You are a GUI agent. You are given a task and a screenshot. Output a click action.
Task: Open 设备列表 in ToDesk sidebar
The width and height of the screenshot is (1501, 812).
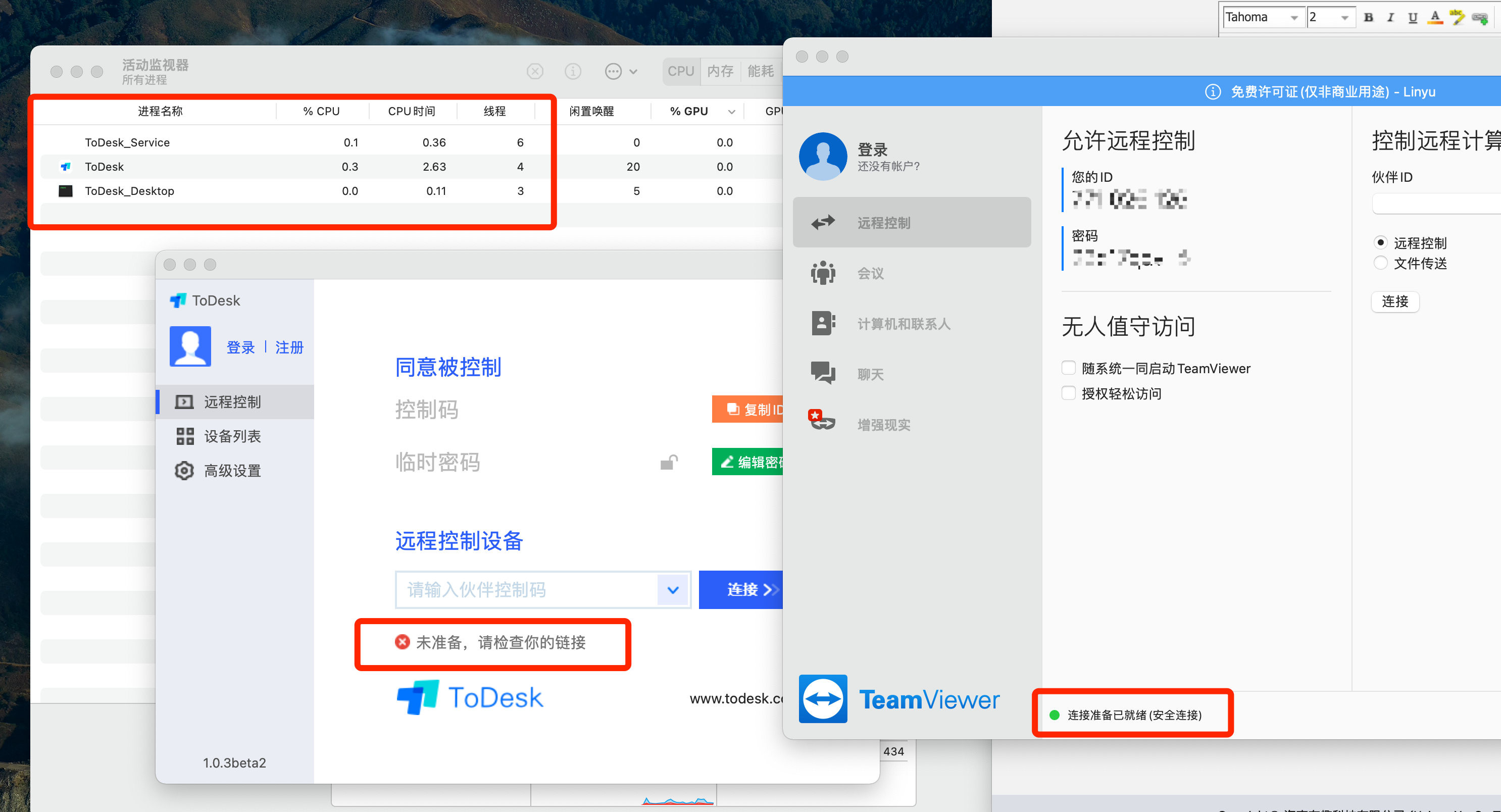(x=235, y=436)
